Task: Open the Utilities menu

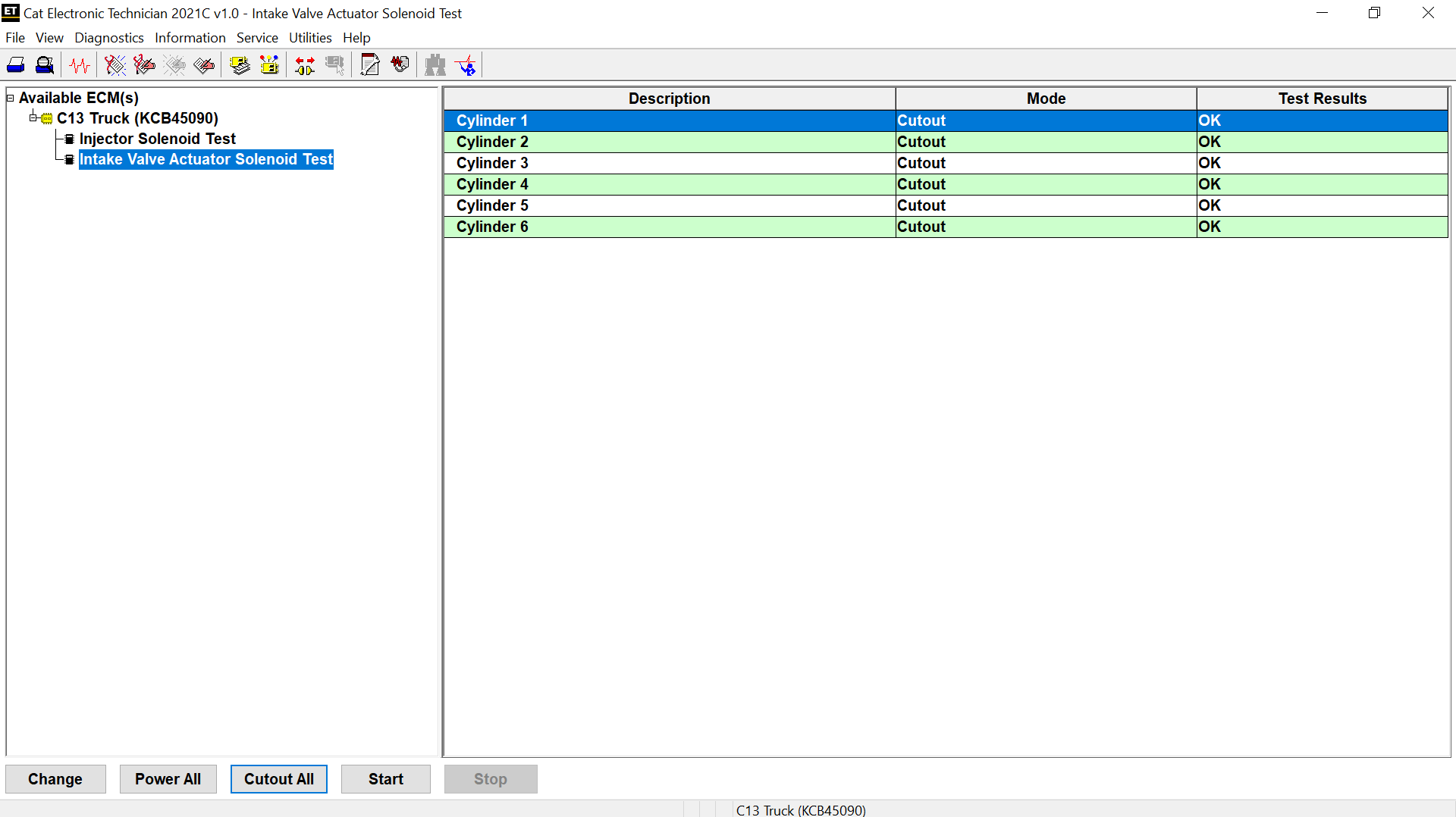Action: click(309, 38)
